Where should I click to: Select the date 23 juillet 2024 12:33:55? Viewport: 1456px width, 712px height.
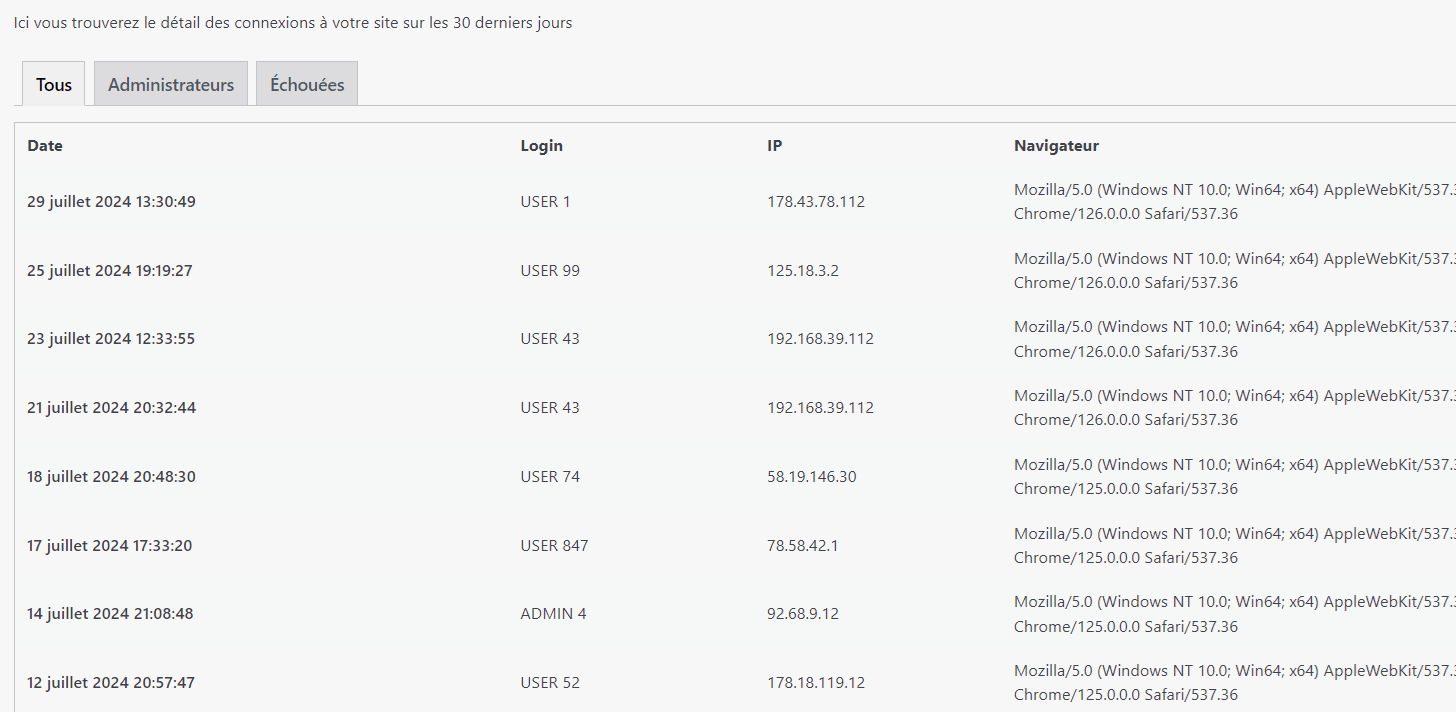[111, 339]
